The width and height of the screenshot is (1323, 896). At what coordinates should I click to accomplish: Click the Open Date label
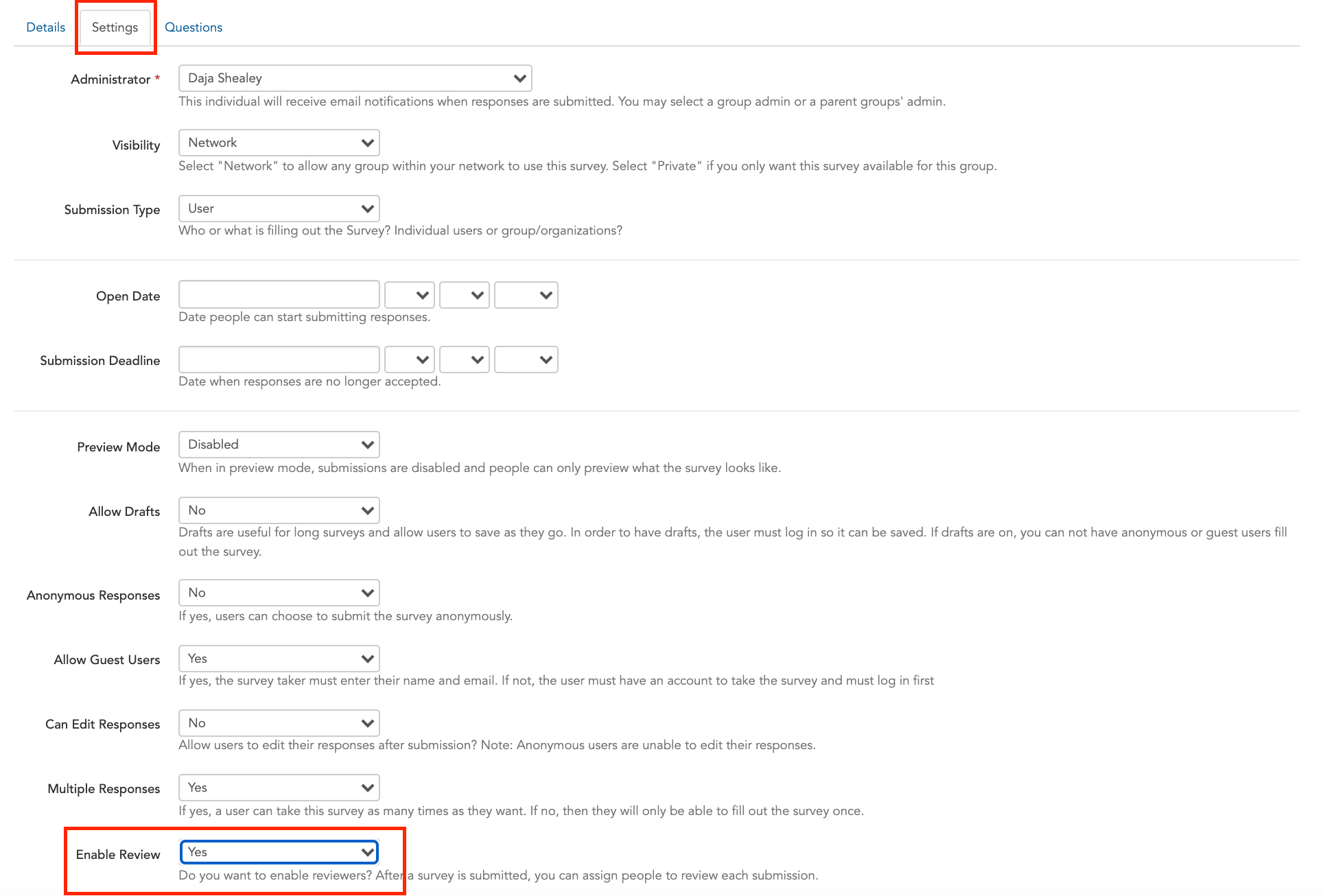(128, 296)
